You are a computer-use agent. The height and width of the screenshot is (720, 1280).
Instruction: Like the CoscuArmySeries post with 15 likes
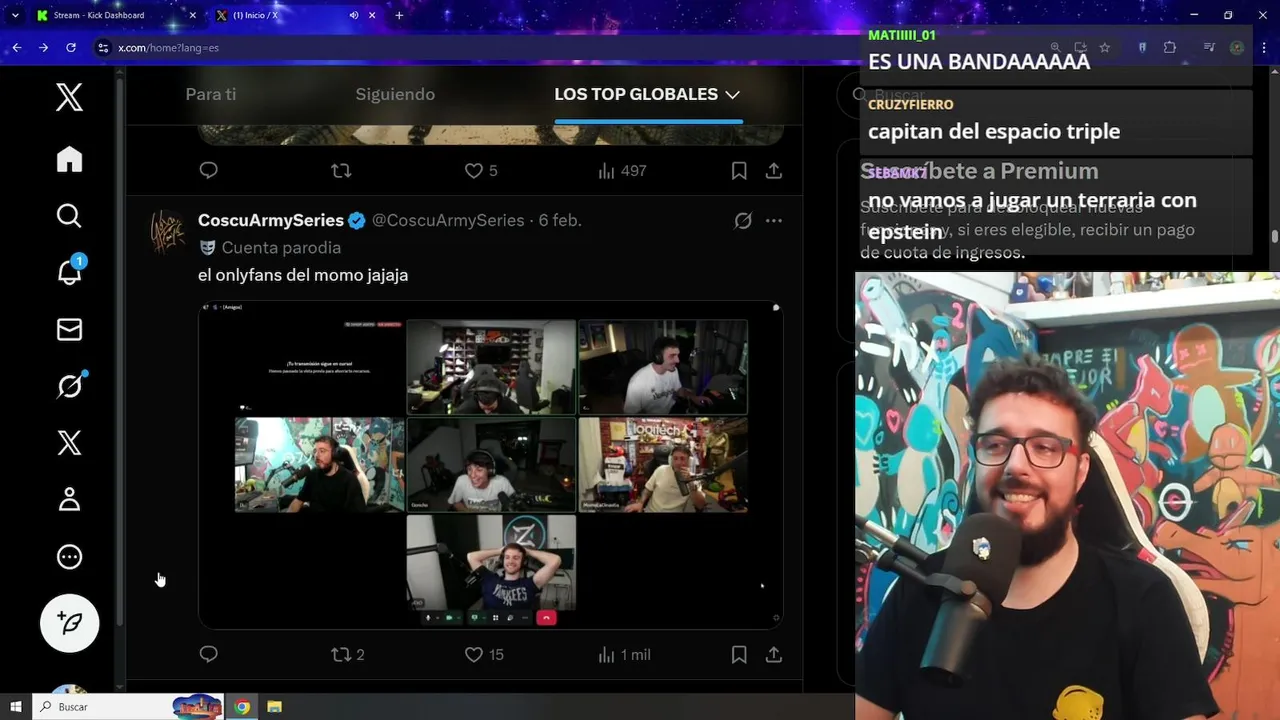tap(484, 654)
